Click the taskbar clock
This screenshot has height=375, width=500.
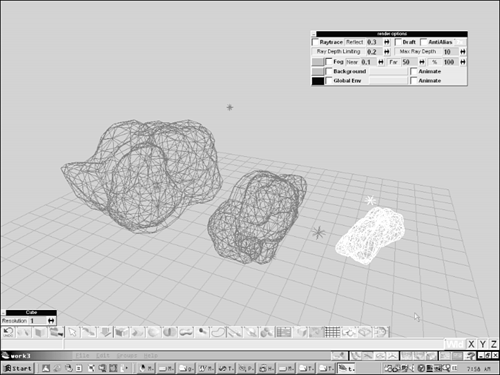(479, 369)
